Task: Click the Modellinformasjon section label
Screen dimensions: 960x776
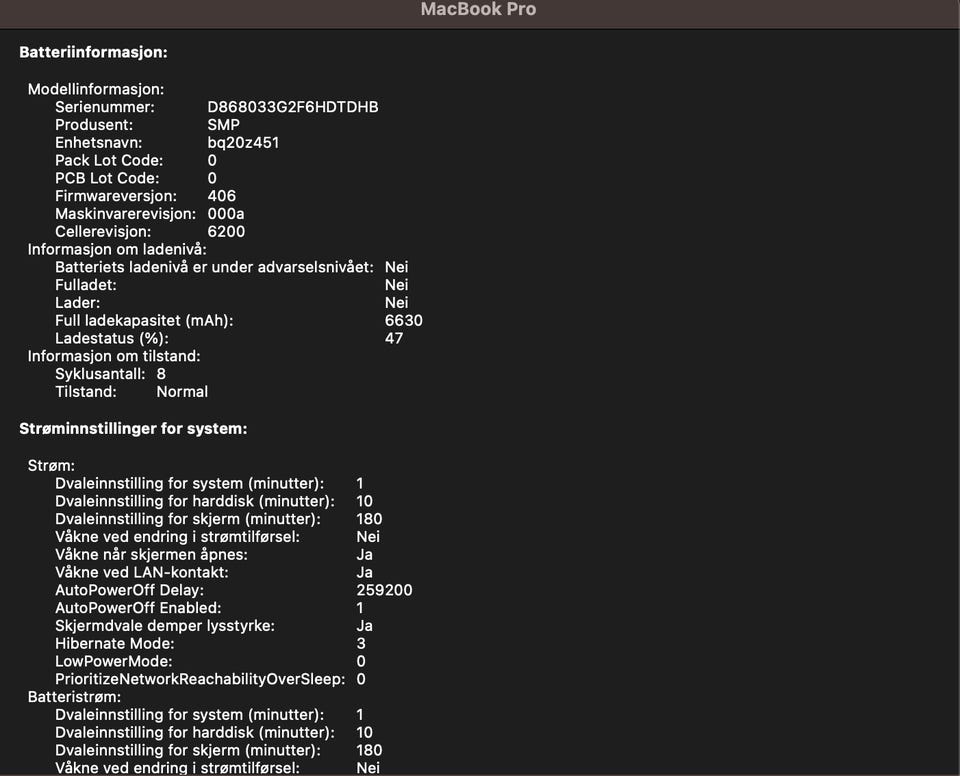Action: (x=96, y=89)
